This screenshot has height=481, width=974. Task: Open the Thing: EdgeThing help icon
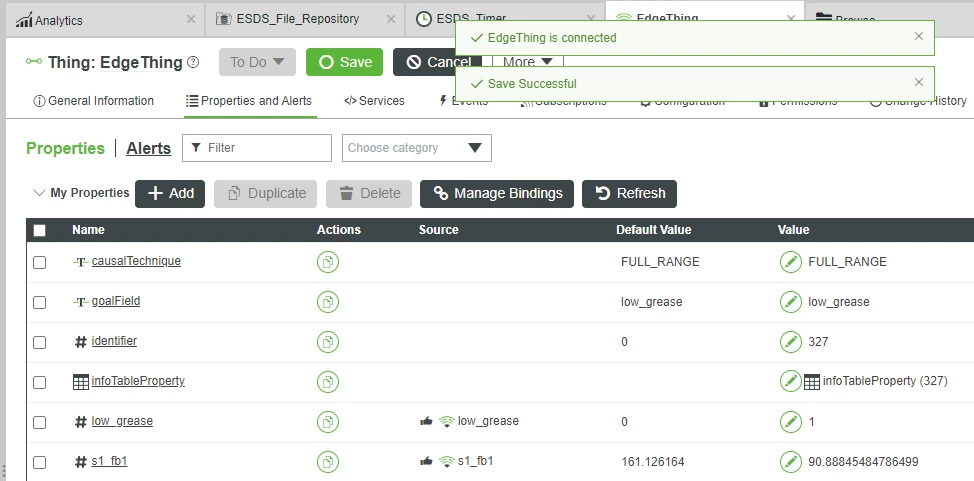(x=193, y=62)
